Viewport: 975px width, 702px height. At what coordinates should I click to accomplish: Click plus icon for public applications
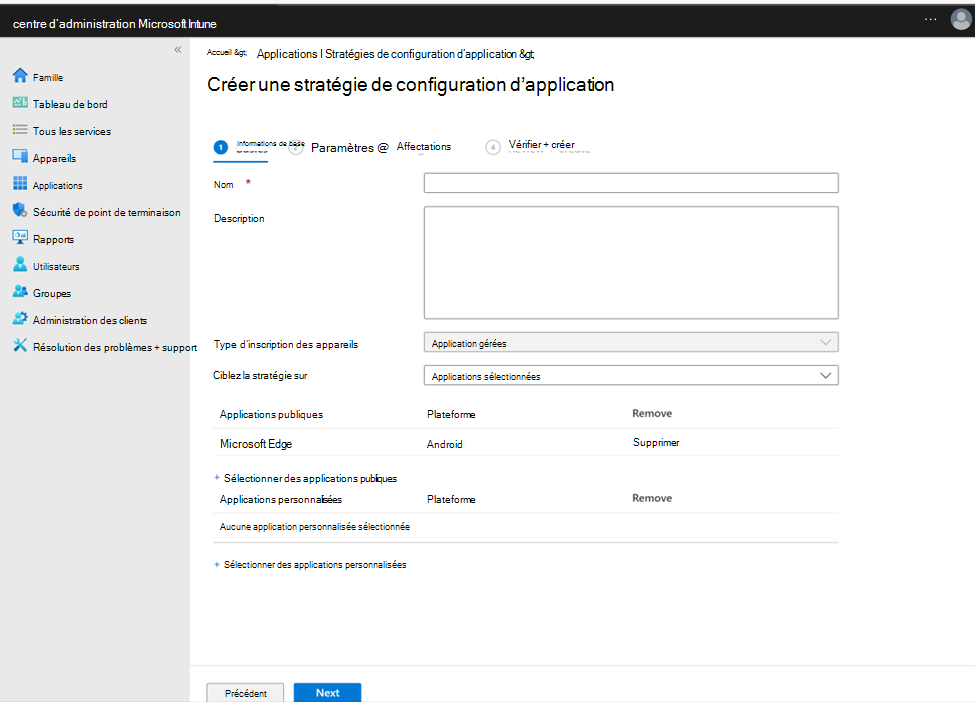click(217, 478)
